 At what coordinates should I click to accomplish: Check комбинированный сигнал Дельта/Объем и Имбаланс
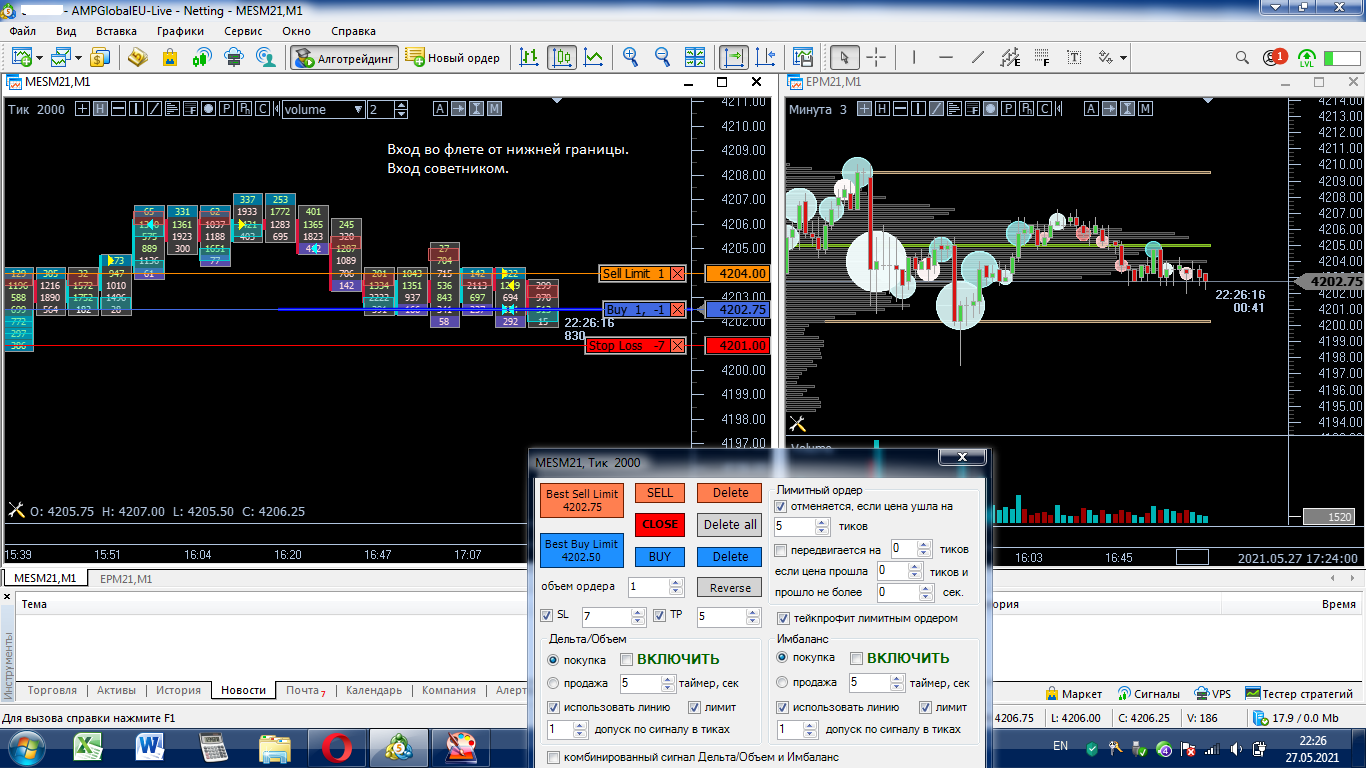pos(554,758)
